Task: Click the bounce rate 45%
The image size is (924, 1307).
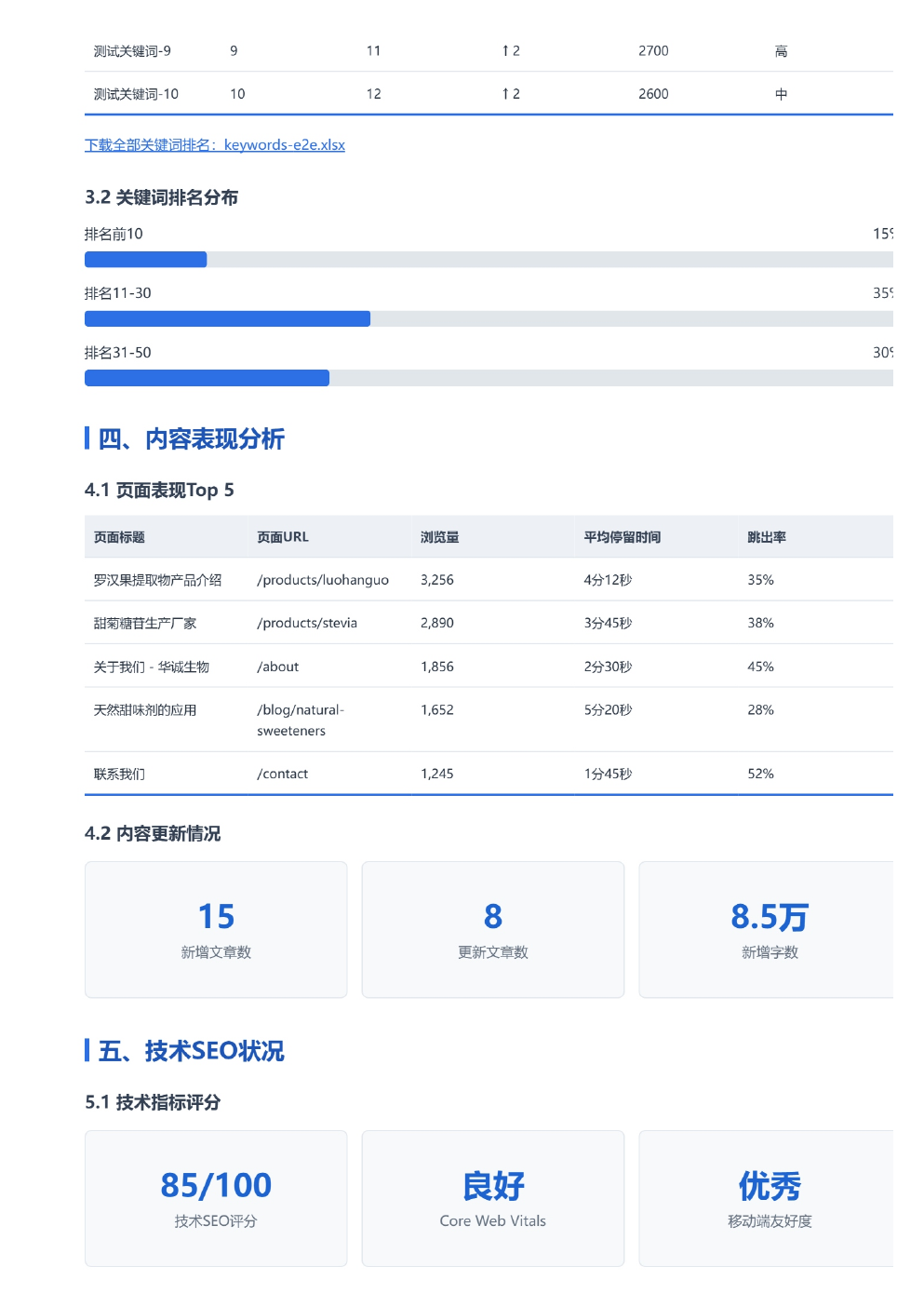Action: (x=760, y=667)
